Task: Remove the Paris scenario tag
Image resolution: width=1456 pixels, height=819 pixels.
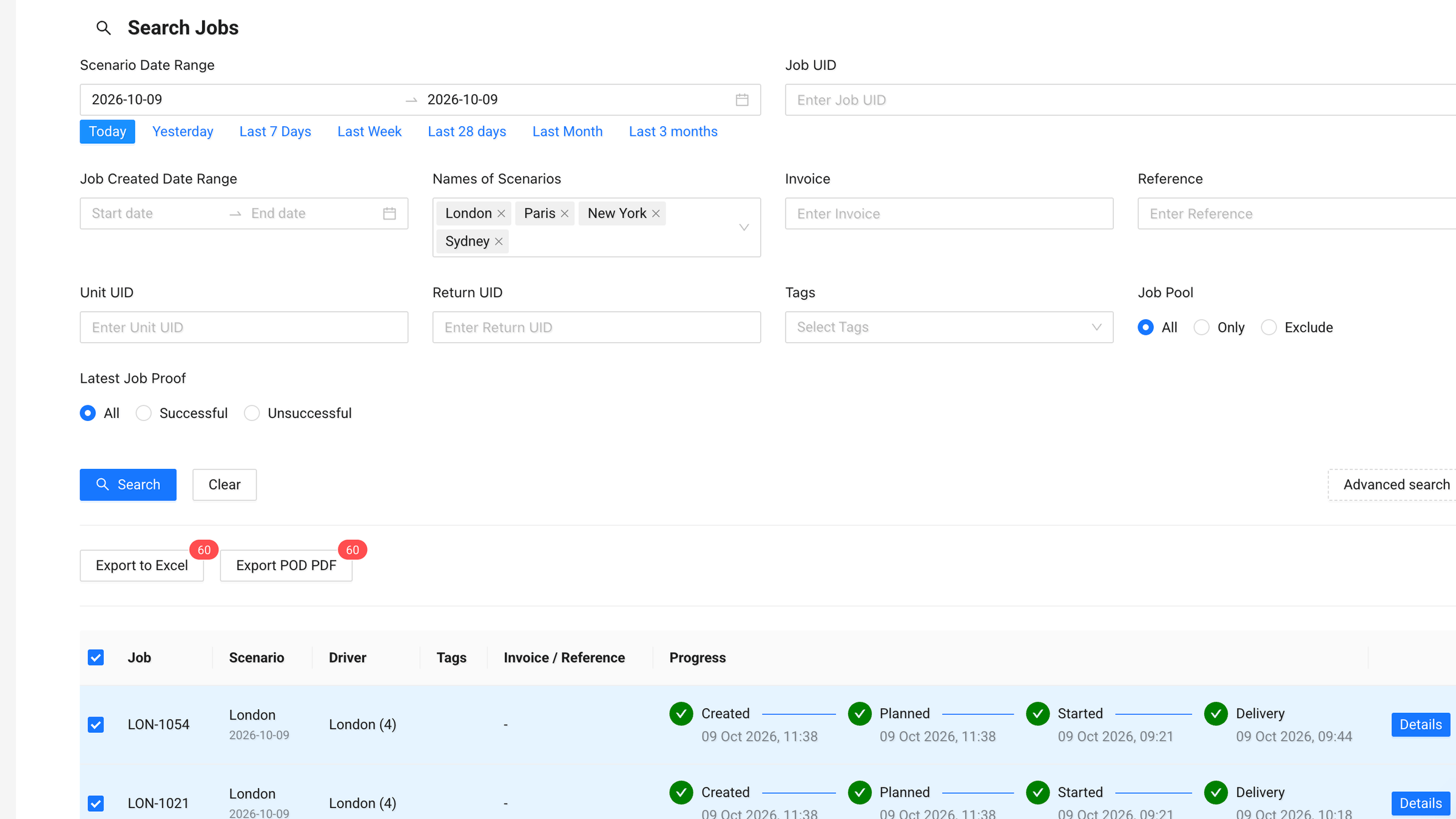Action: click(x=565, y=214)
